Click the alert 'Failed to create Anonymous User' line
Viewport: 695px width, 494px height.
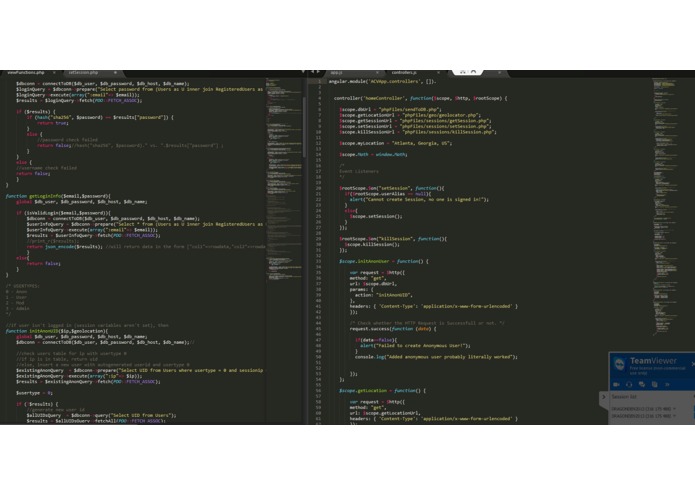tap(415, 346)
